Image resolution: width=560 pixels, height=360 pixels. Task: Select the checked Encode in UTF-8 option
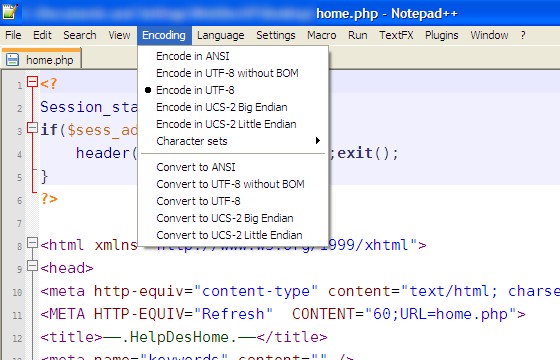pyautogui.click(x=233, y=90)
